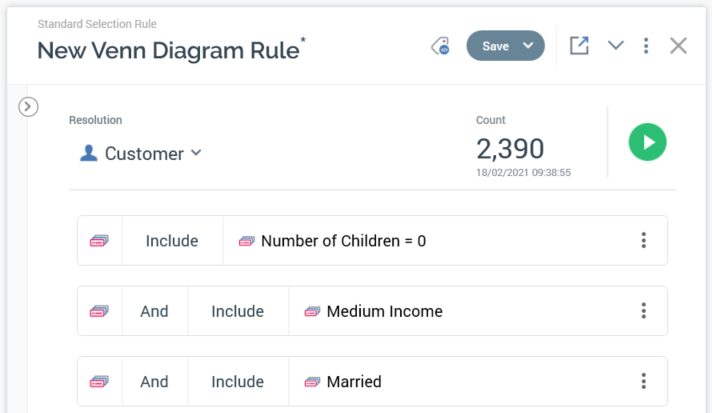Click table icon on Medium Income row

tap(100, 311)
